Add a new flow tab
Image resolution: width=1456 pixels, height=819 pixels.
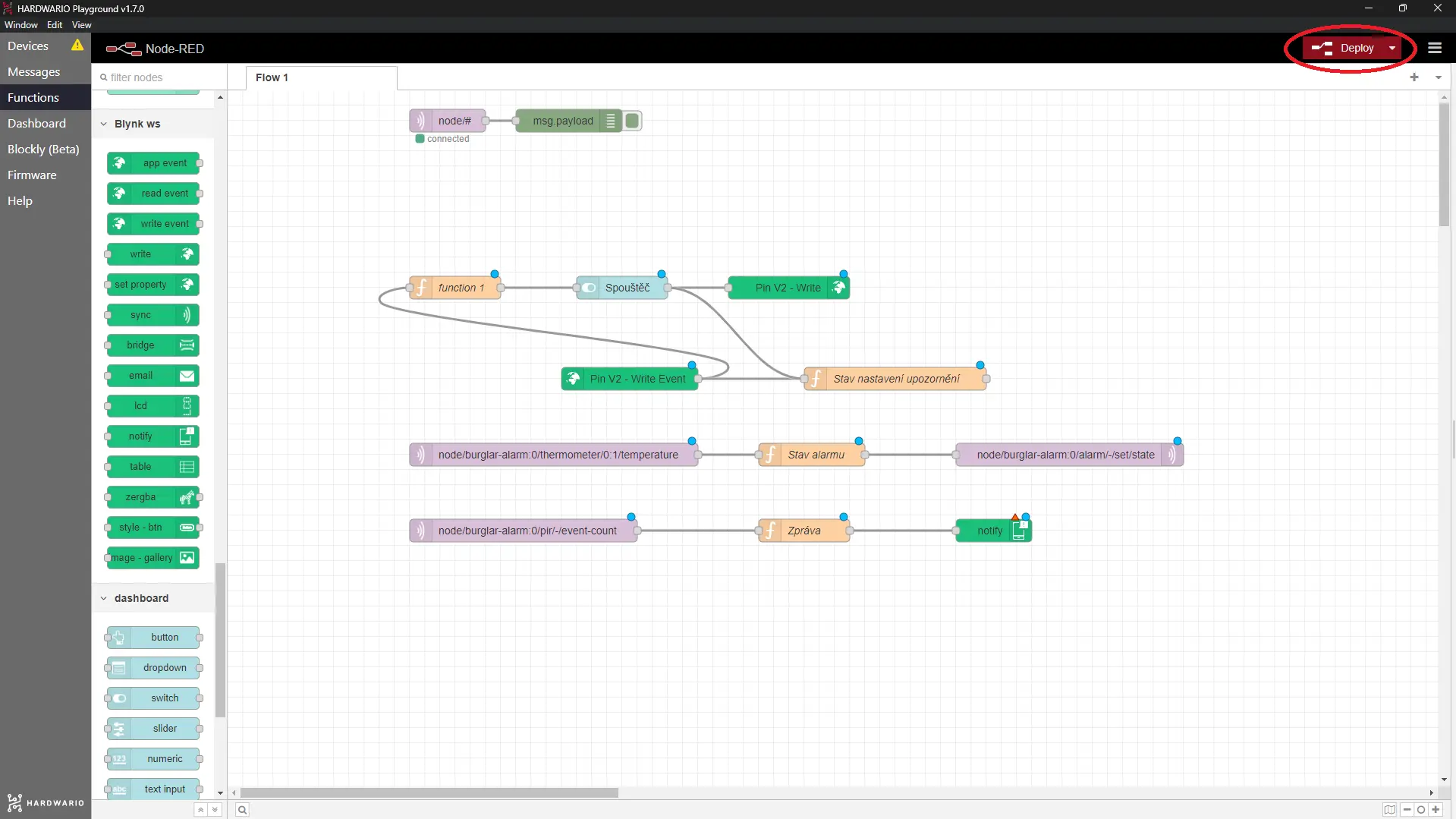1414,77
